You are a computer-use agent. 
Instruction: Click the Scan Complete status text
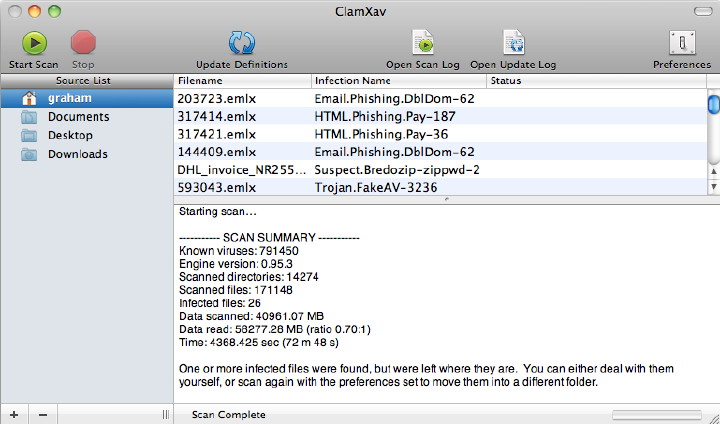(x=229, y=414)
